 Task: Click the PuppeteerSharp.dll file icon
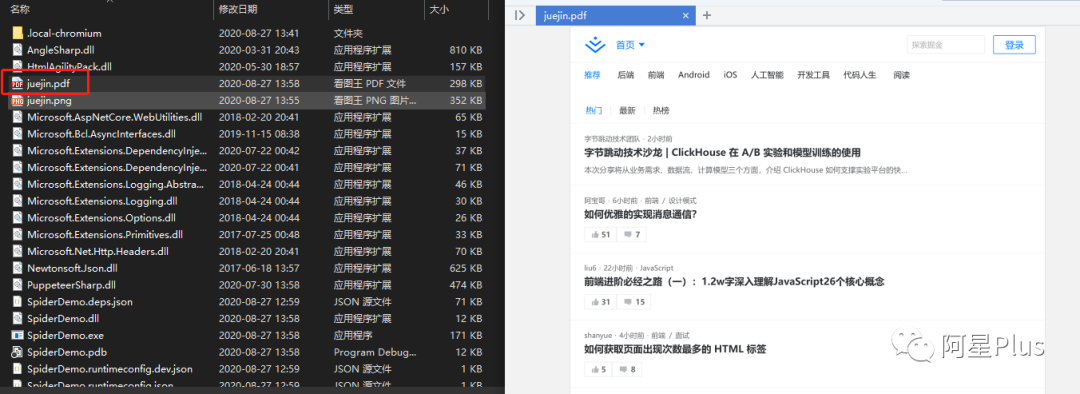[x=17, y=285]
